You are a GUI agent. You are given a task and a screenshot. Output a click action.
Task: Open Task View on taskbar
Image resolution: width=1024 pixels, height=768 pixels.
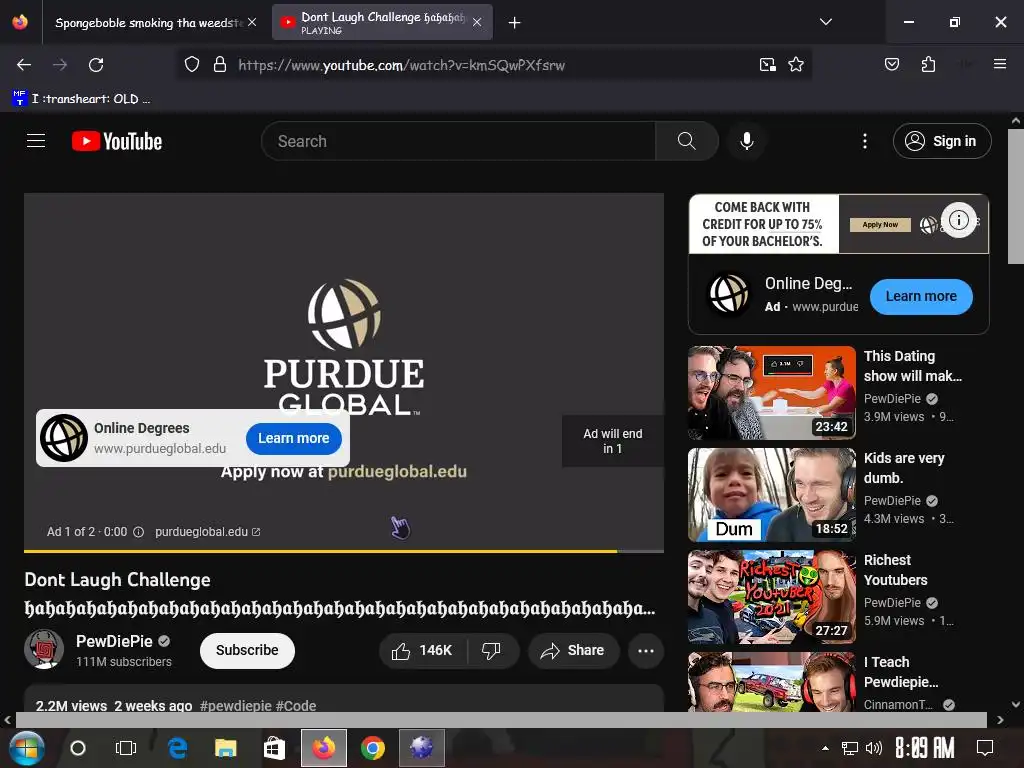pyautogui.click(x=125, y=748)
